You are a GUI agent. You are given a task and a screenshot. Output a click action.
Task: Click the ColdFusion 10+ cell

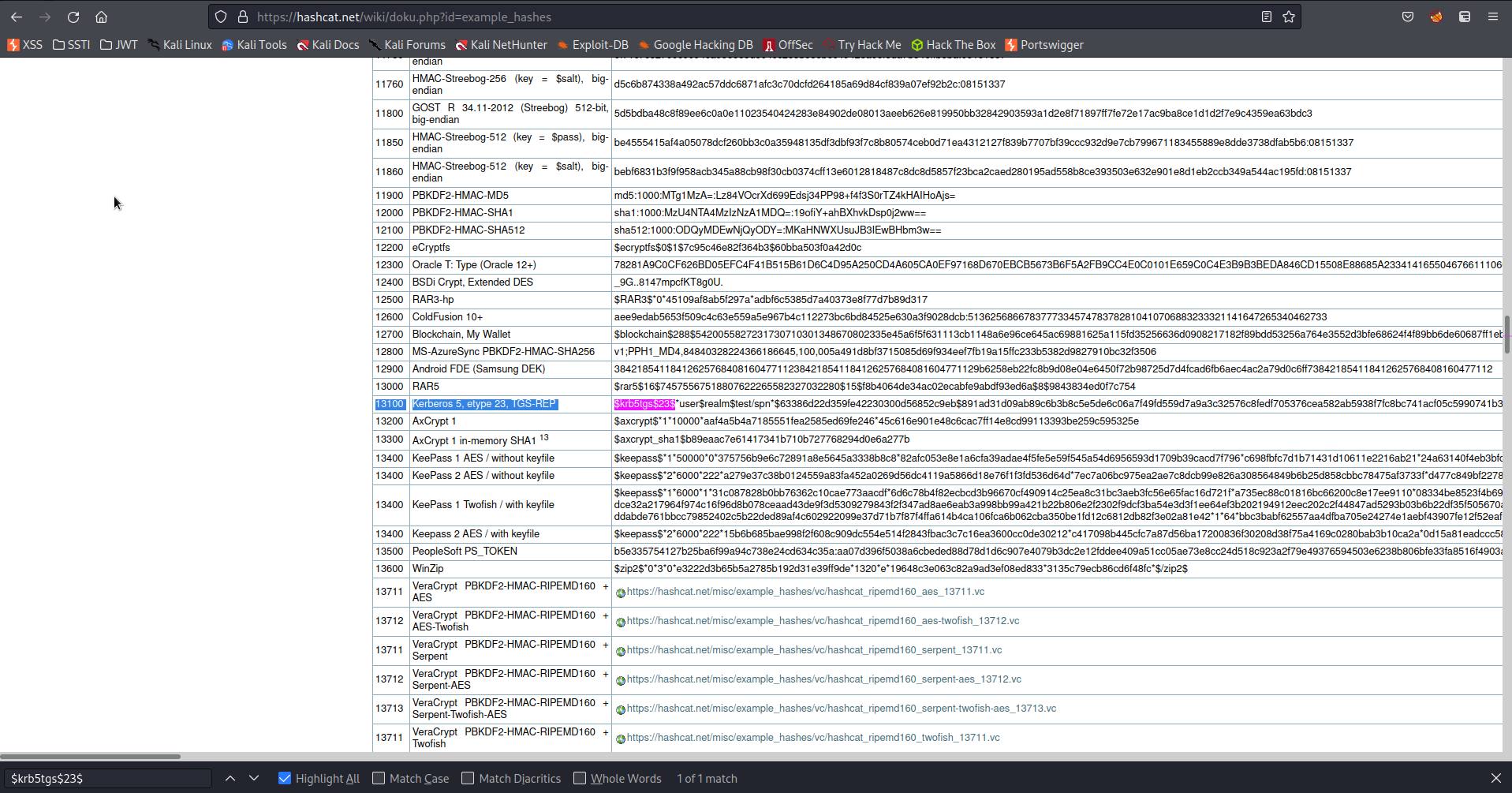coord(510,317)
